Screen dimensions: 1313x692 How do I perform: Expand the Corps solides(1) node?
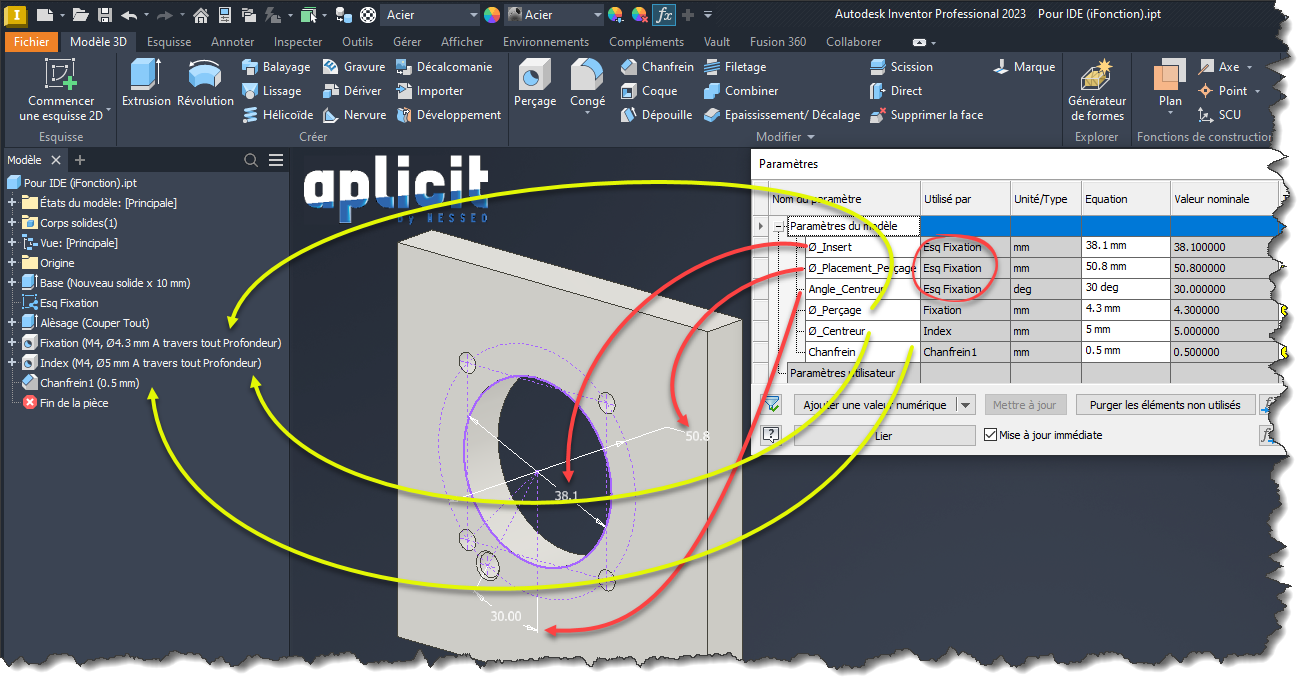(x=12, y=223)
